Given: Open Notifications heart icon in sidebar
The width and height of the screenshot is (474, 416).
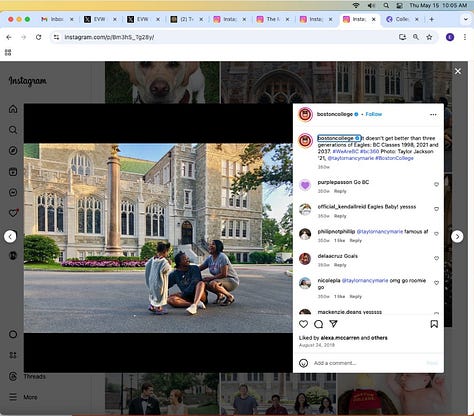Looking at the screenshot, I should [x=13, y=213].
